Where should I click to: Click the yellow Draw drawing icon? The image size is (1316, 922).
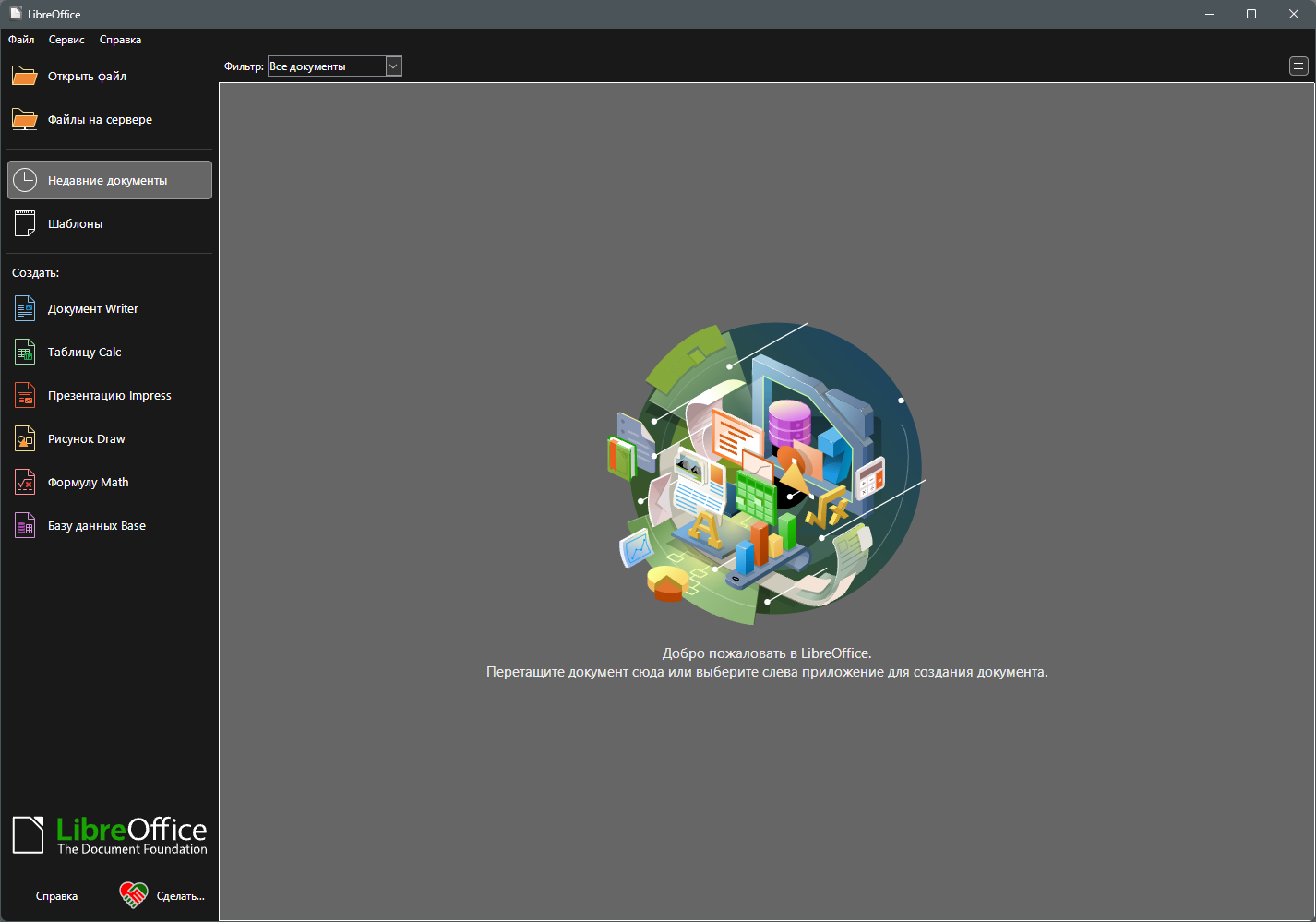(x=25, y=438)
